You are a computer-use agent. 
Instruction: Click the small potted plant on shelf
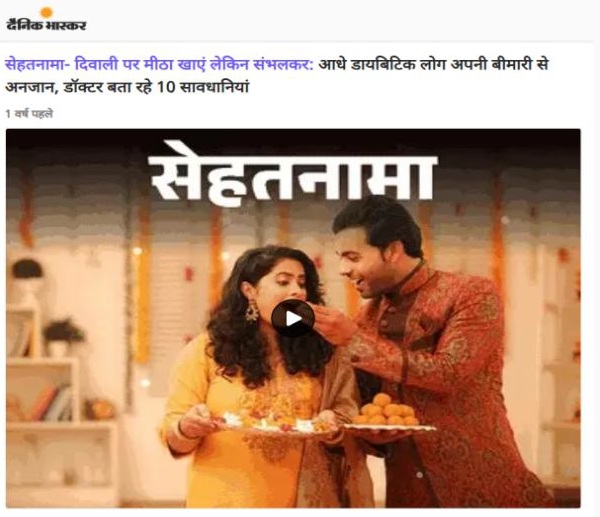coord(63,337)
